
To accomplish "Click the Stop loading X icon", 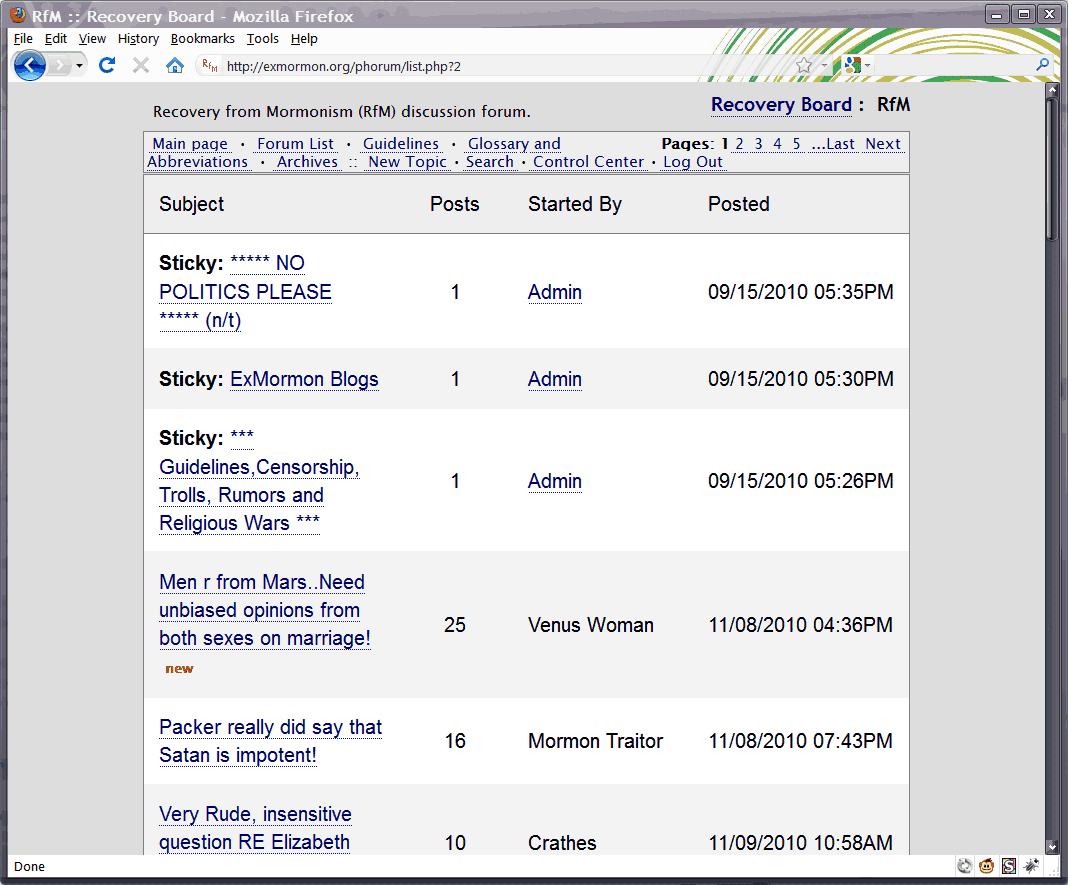I will [141, 65].
